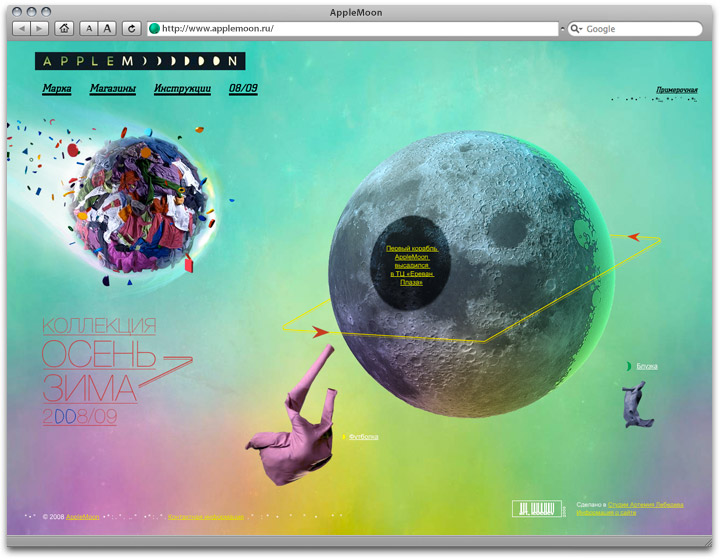Open the Google search magnifier dropdown

tap(577, 29)
